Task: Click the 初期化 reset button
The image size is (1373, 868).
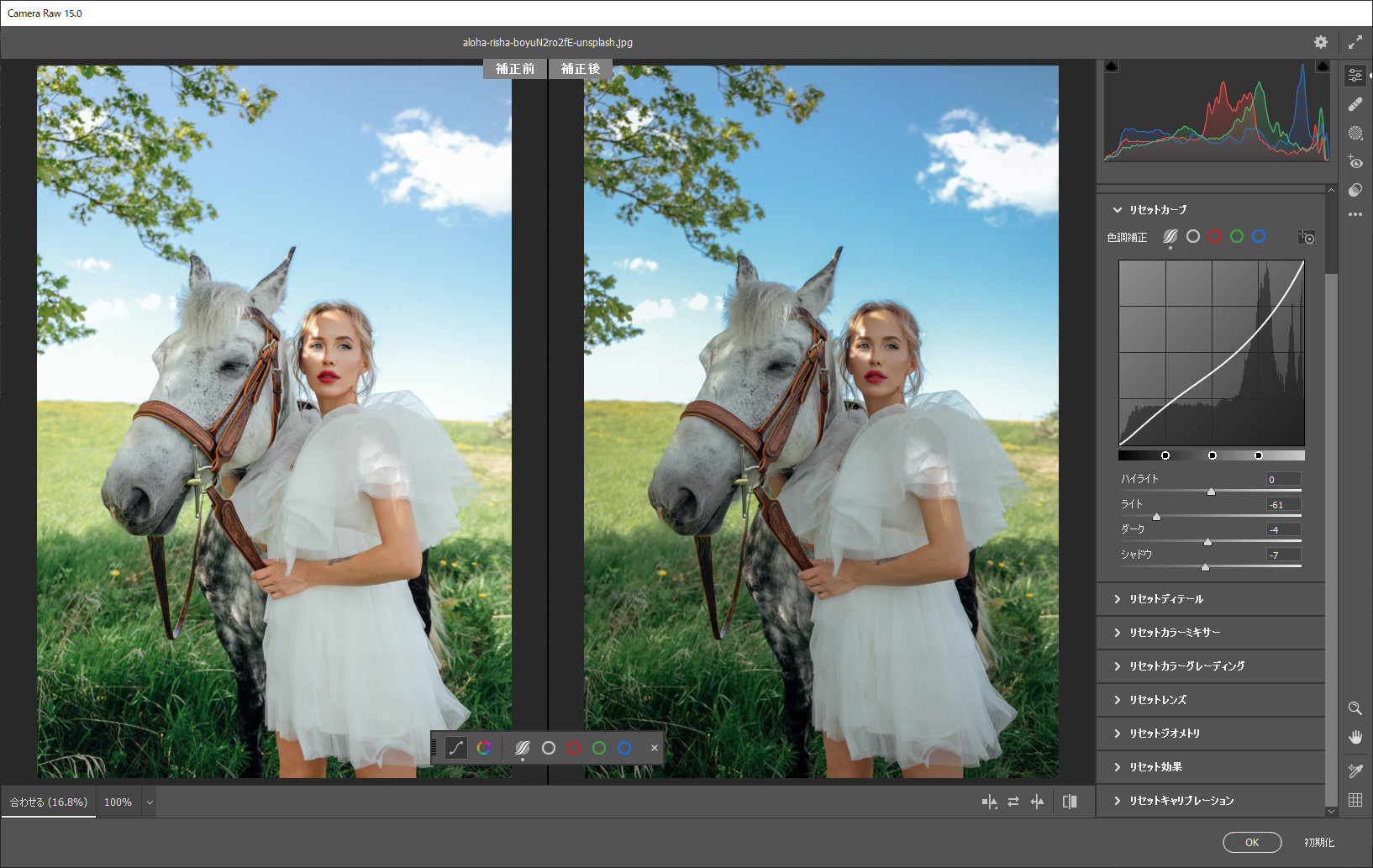Action: pos(1319,842)
